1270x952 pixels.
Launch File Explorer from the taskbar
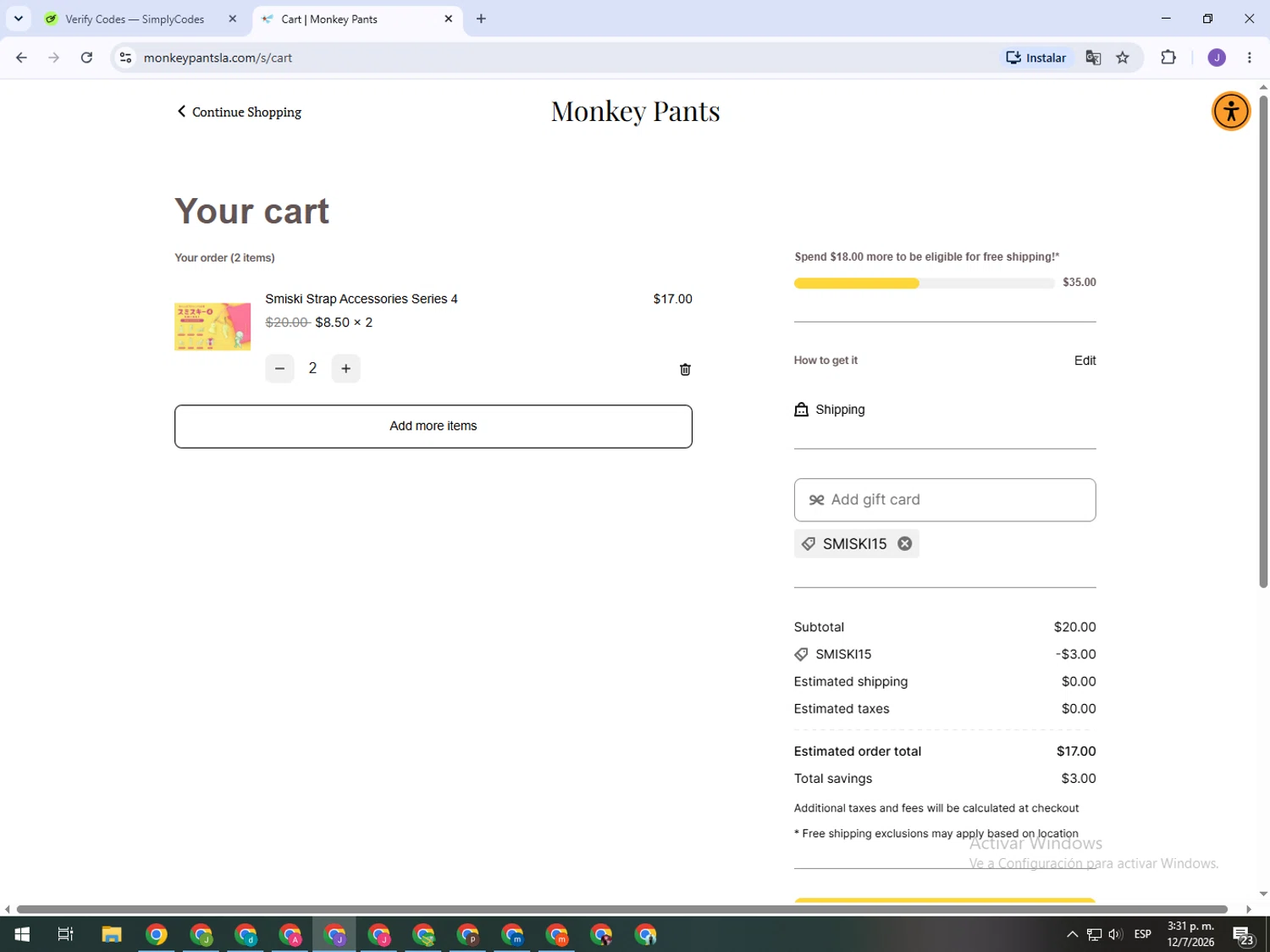pyautogui.click(x=112, y=934)
